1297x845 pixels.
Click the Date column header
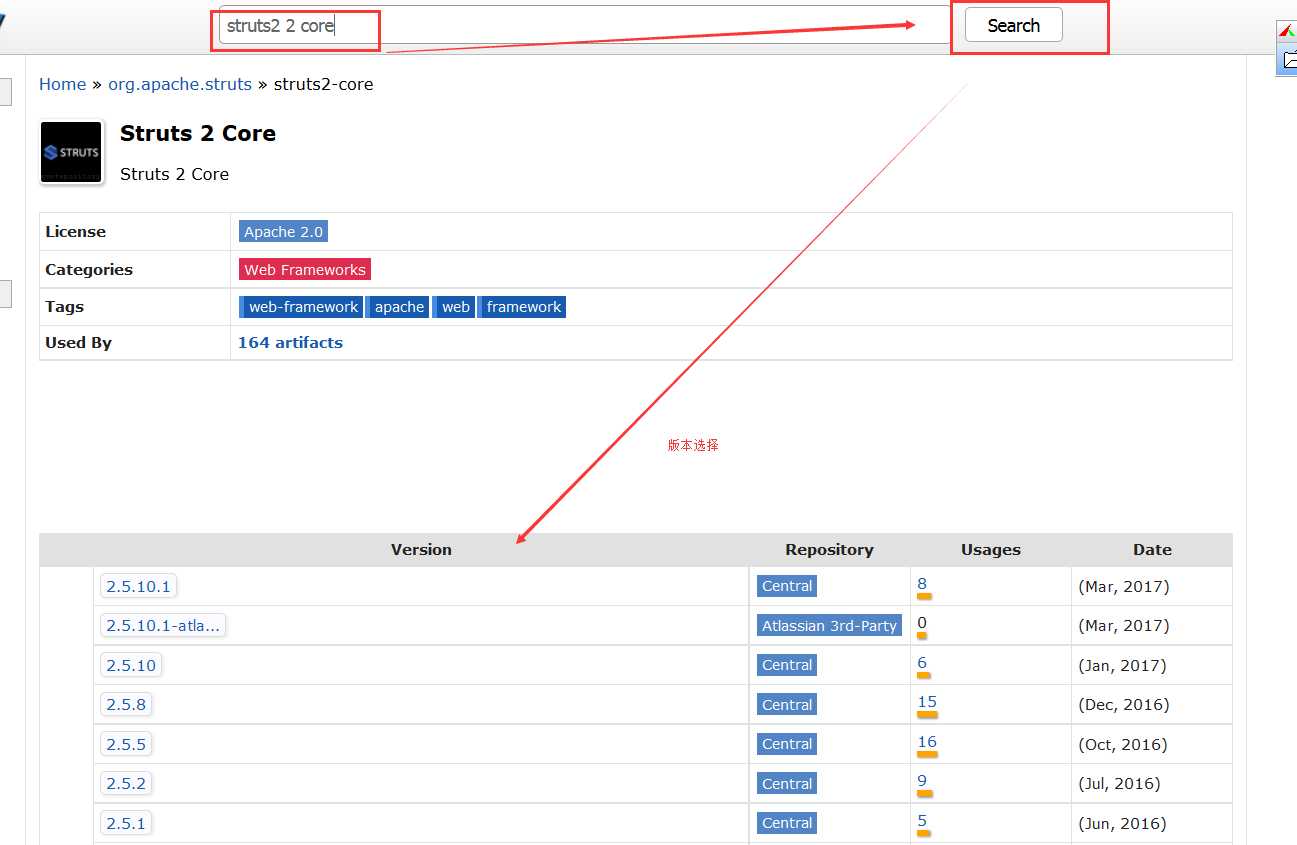(1152, 549)
